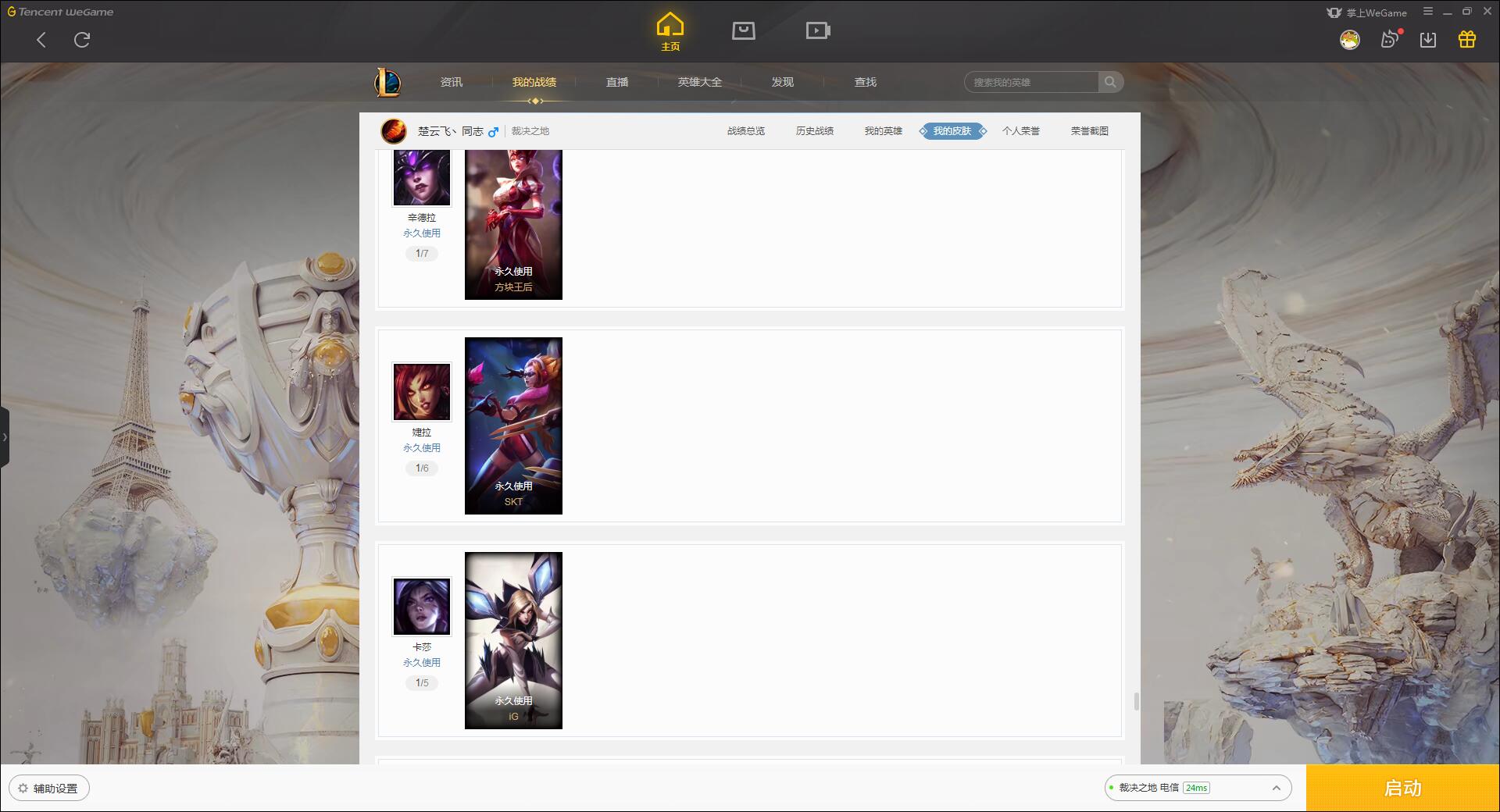Open the iG skin card

513,640
